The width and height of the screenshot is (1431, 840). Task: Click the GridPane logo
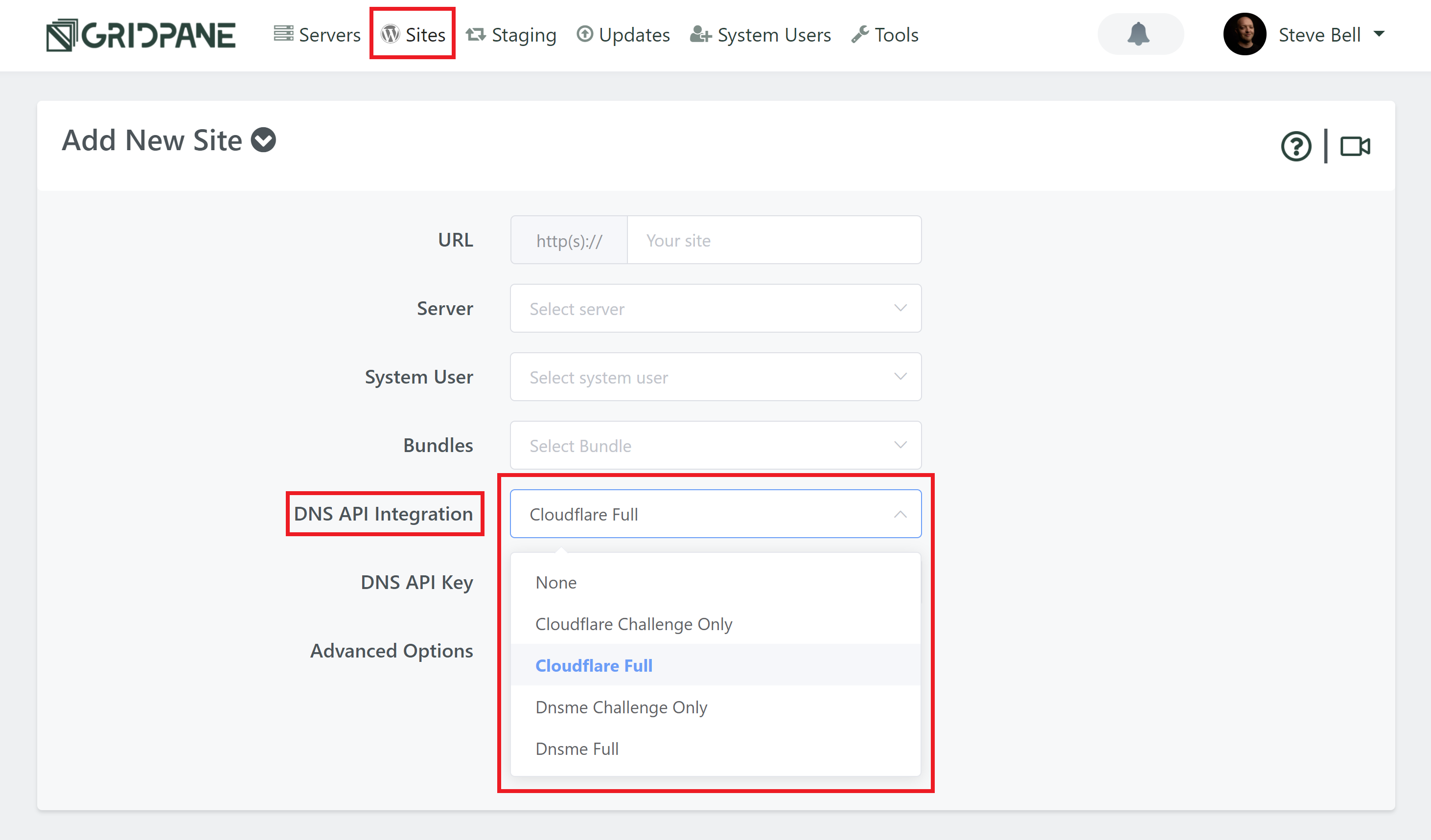point(140,35)
